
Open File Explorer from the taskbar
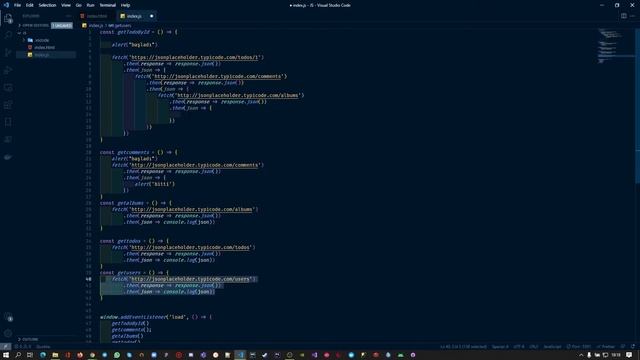point(55,355)
